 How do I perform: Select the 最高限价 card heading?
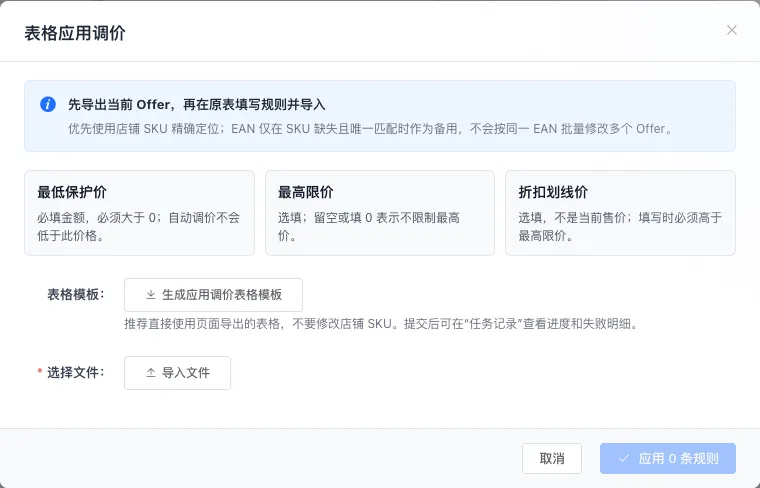tap(305, 192)
